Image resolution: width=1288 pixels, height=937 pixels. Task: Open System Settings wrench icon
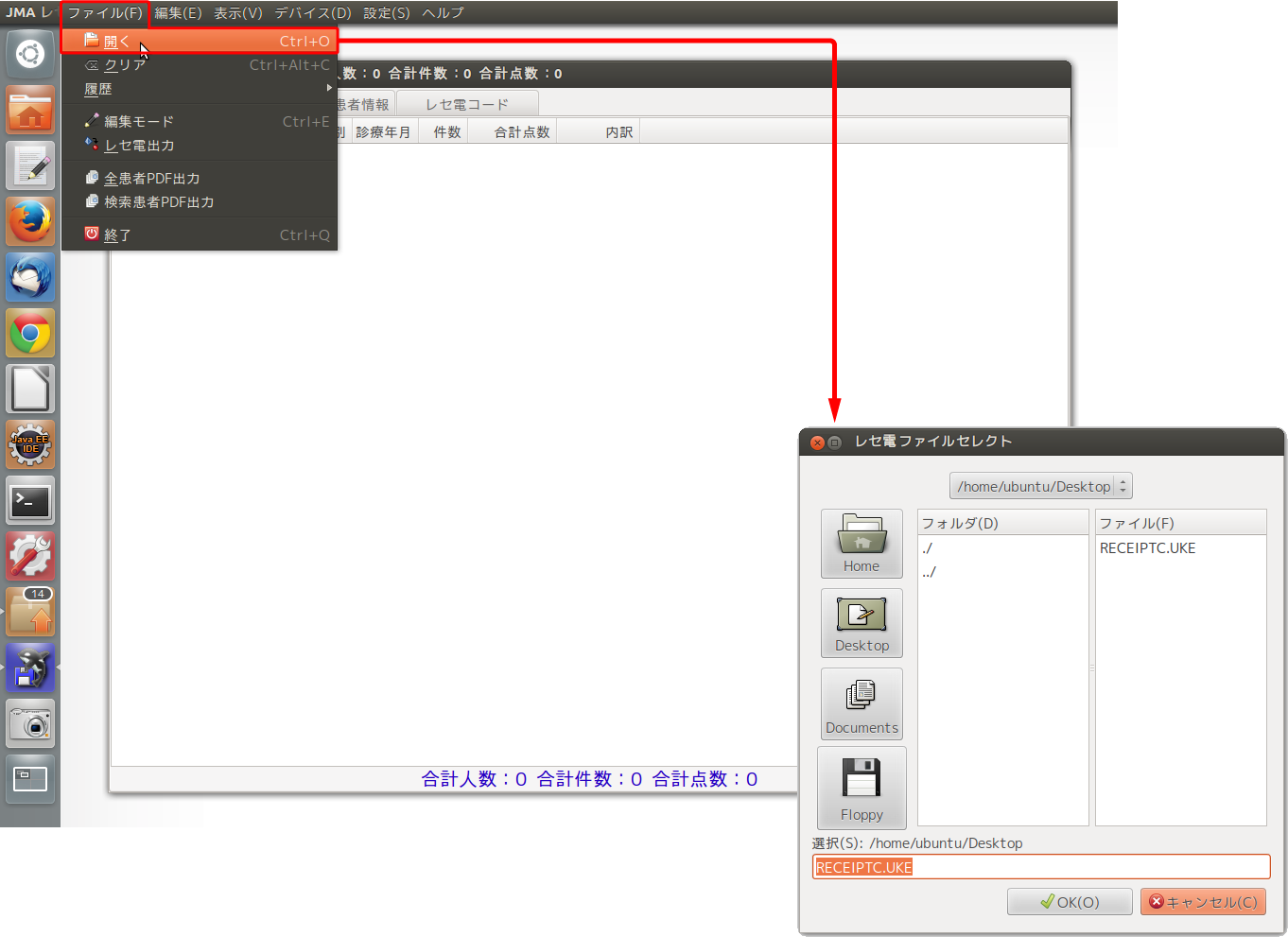click(x=30, y=556)
